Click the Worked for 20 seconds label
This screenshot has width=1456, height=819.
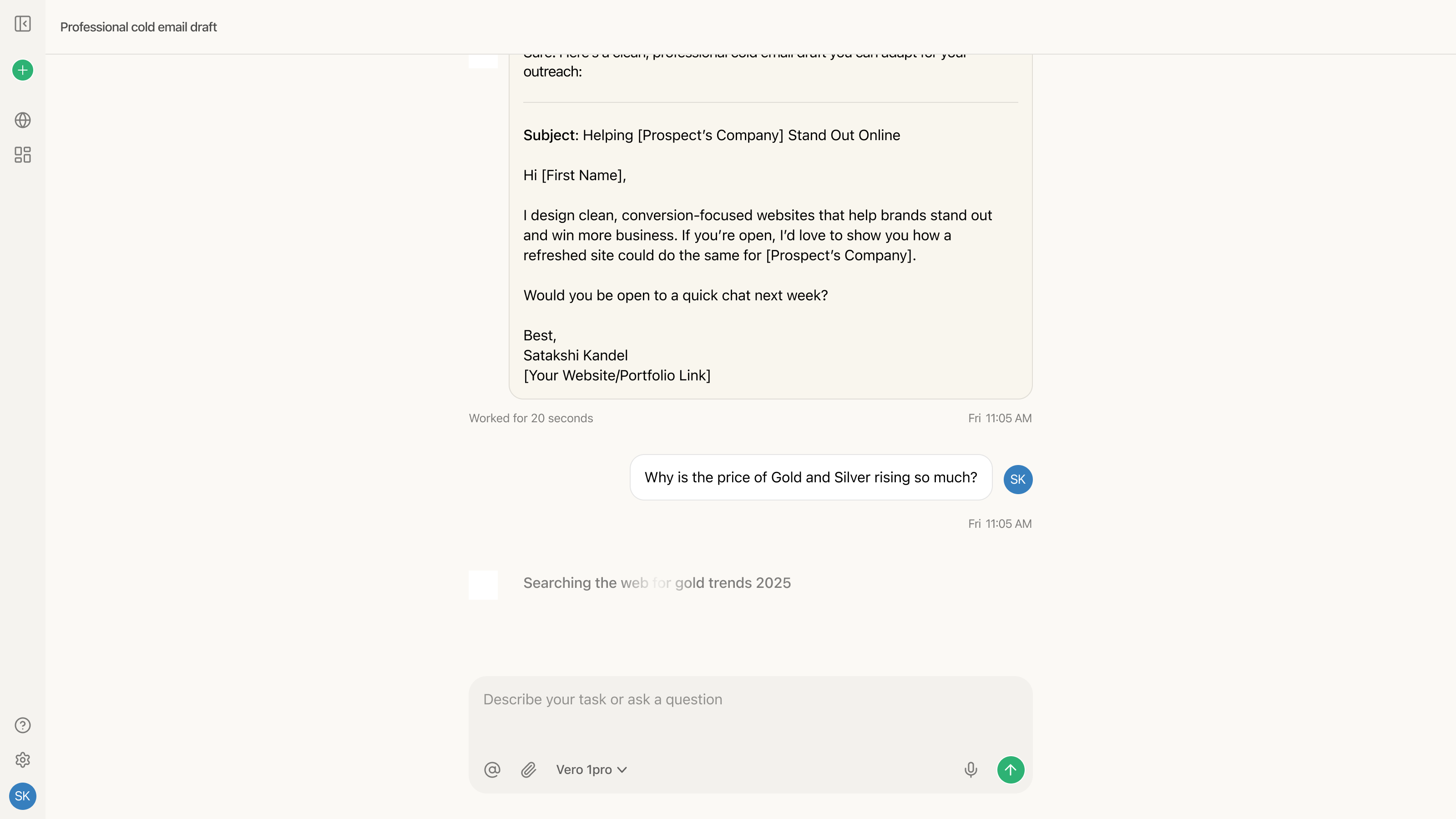click(531, 418)
